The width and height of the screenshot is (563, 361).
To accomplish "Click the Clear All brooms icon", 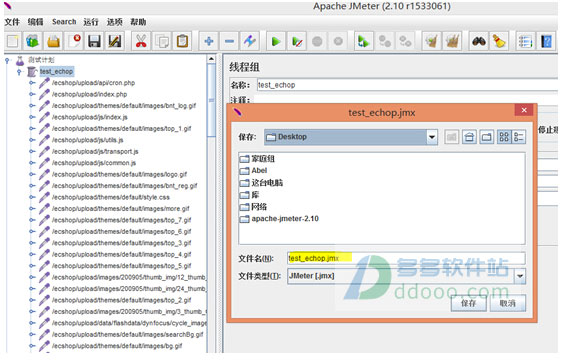I will (x=452, y=42).
